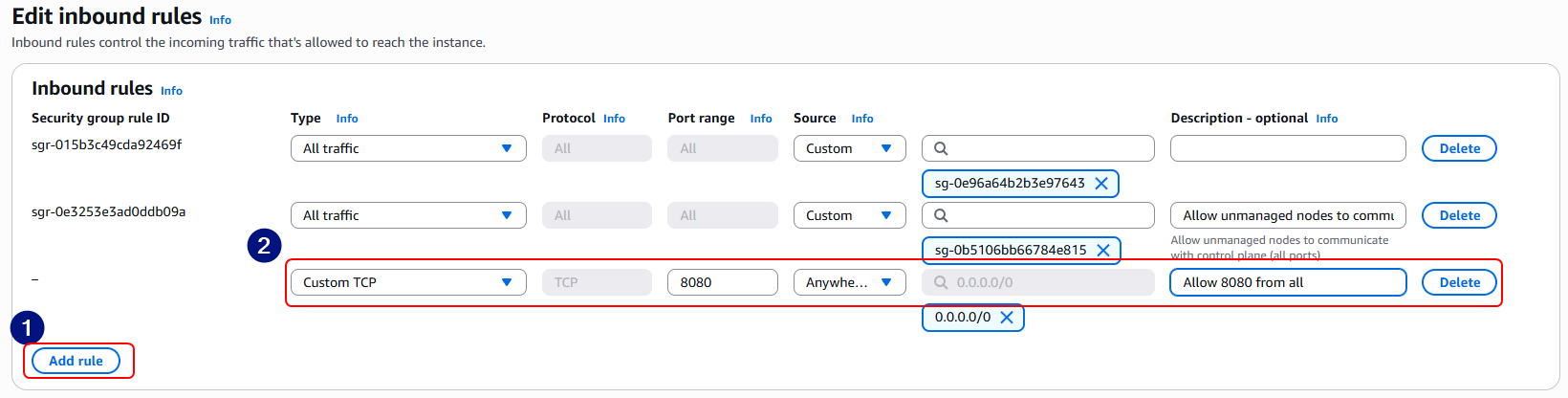Screen dimensions: 1568x398
Task: Open Info link next to Port range
Action: [x=761, y=119]
